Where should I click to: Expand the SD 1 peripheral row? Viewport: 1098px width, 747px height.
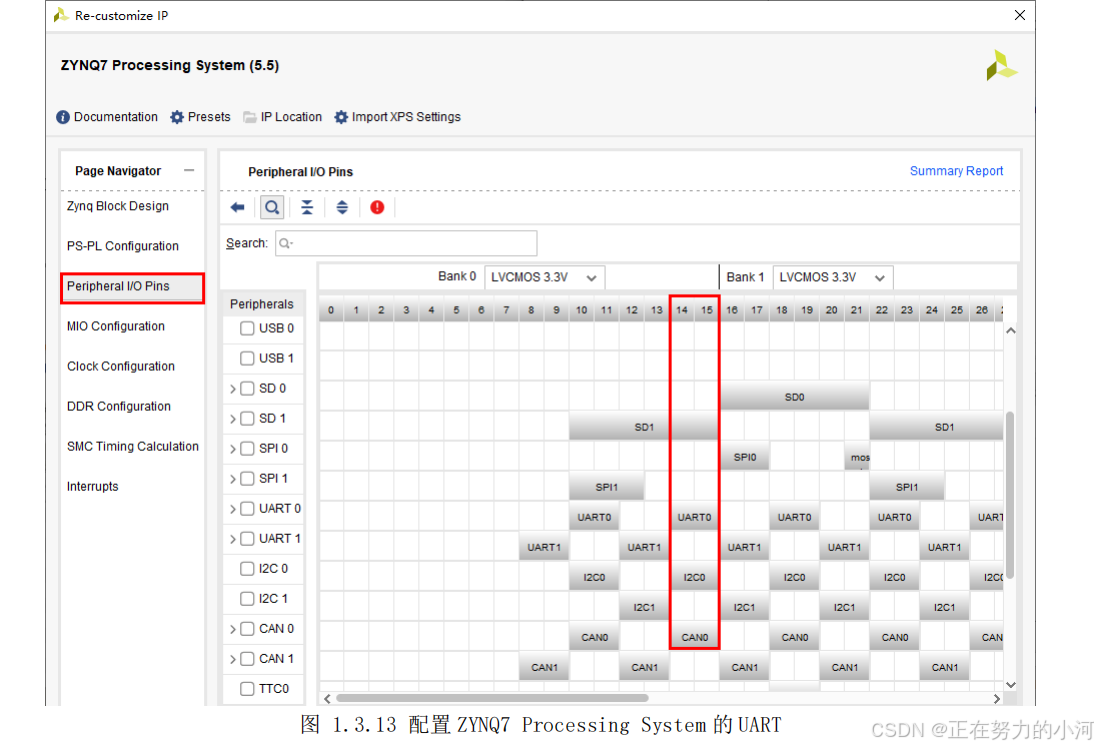tap(232, 419)
